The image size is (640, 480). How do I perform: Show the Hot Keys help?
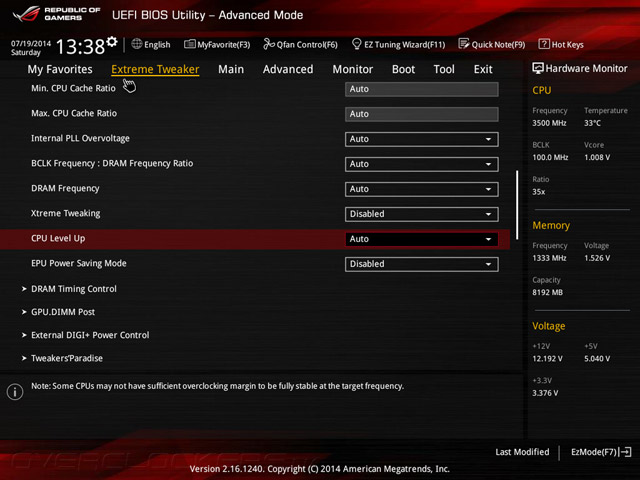[x=561, y=44]
